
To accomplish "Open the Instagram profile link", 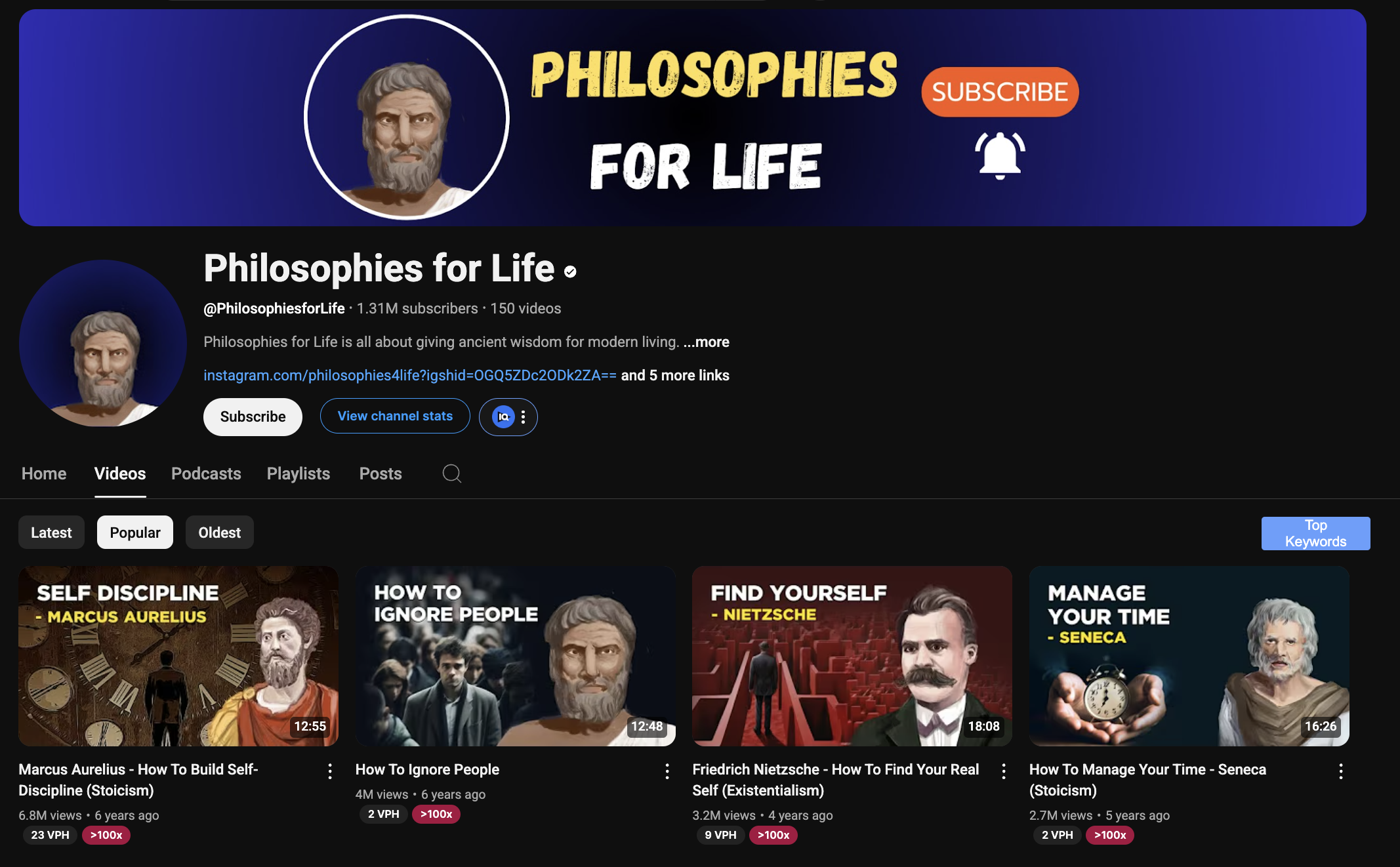I will (x=410, y=375).
